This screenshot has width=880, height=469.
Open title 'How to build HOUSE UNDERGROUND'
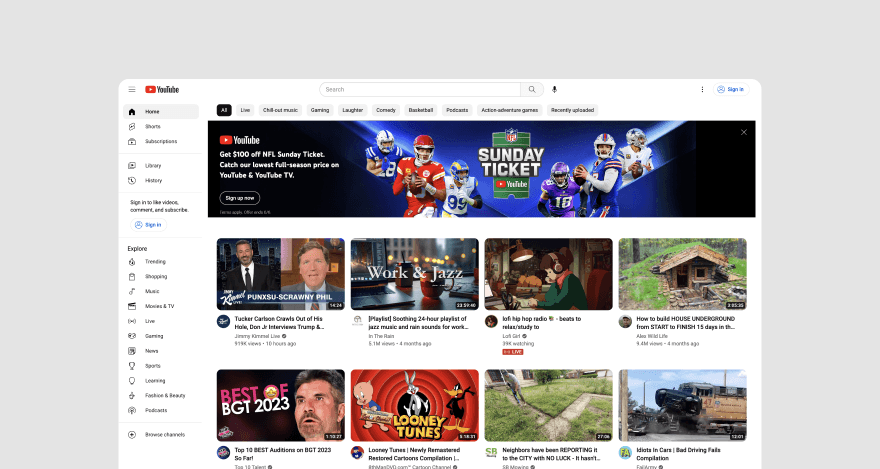tap(686, 323)
